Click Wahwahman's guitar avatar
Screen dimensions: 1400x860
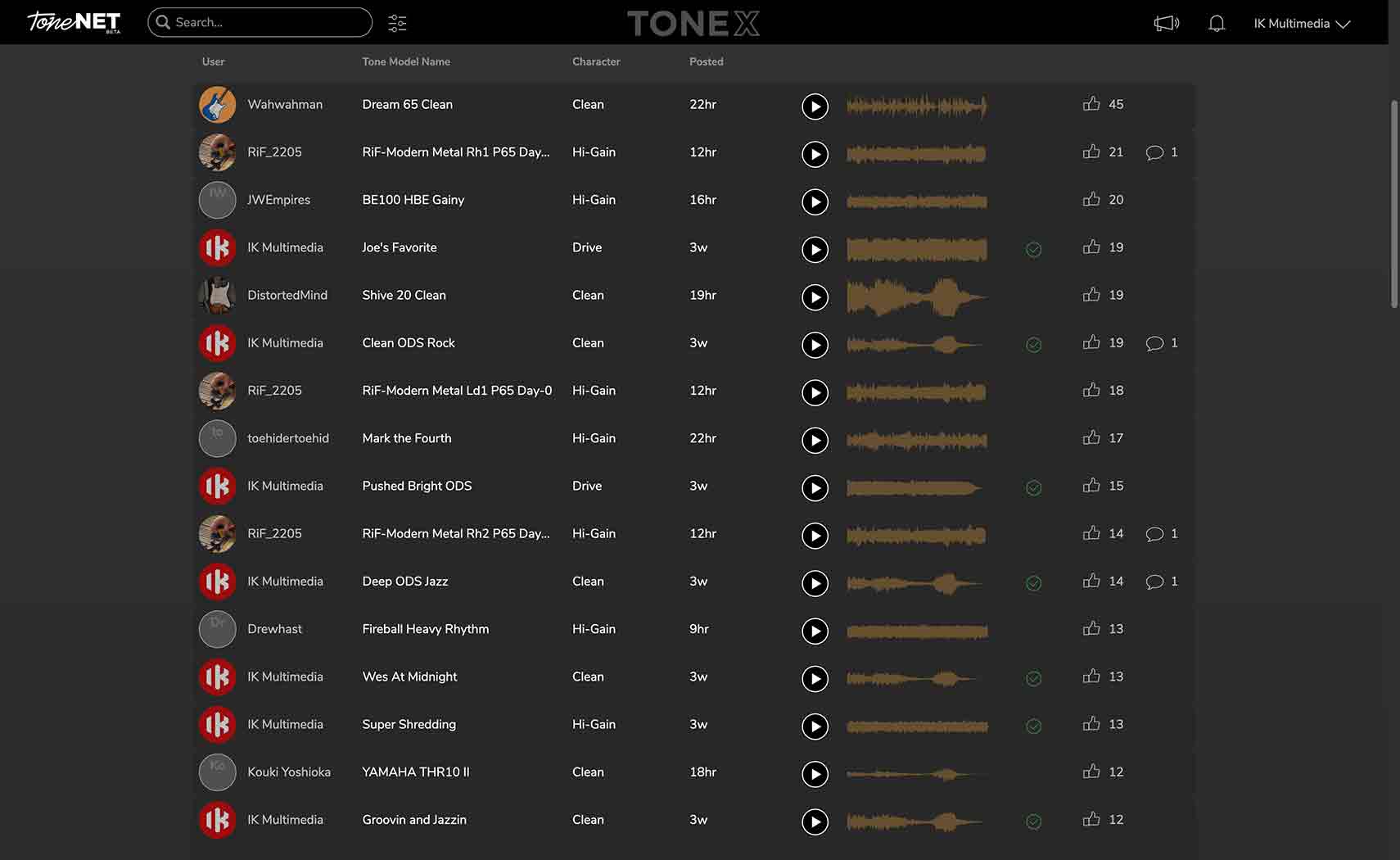click(x=217, y=105)
